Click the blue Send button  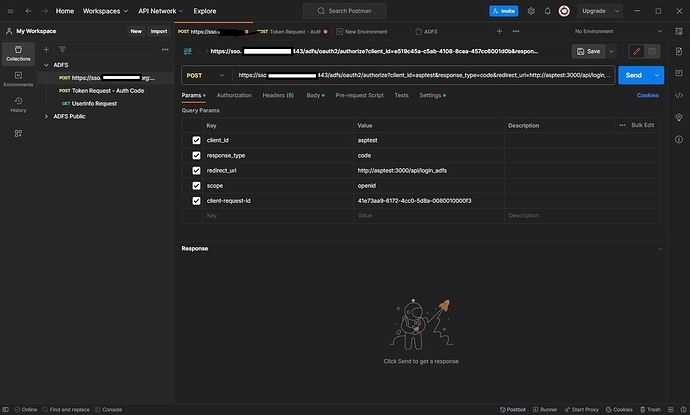tap(634, 75)
